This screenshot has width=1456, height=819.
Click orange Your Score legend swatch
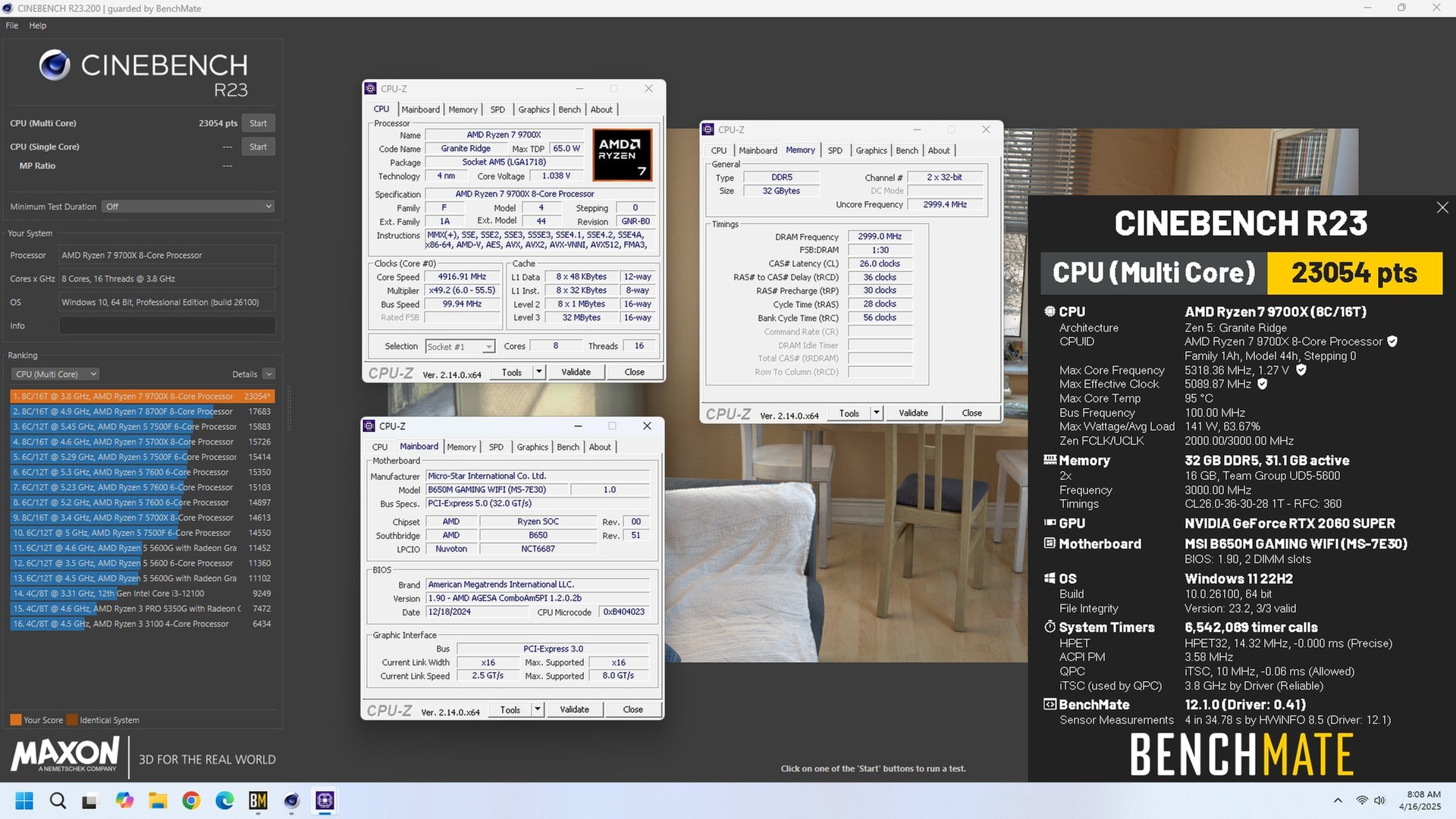pos(16,720)
